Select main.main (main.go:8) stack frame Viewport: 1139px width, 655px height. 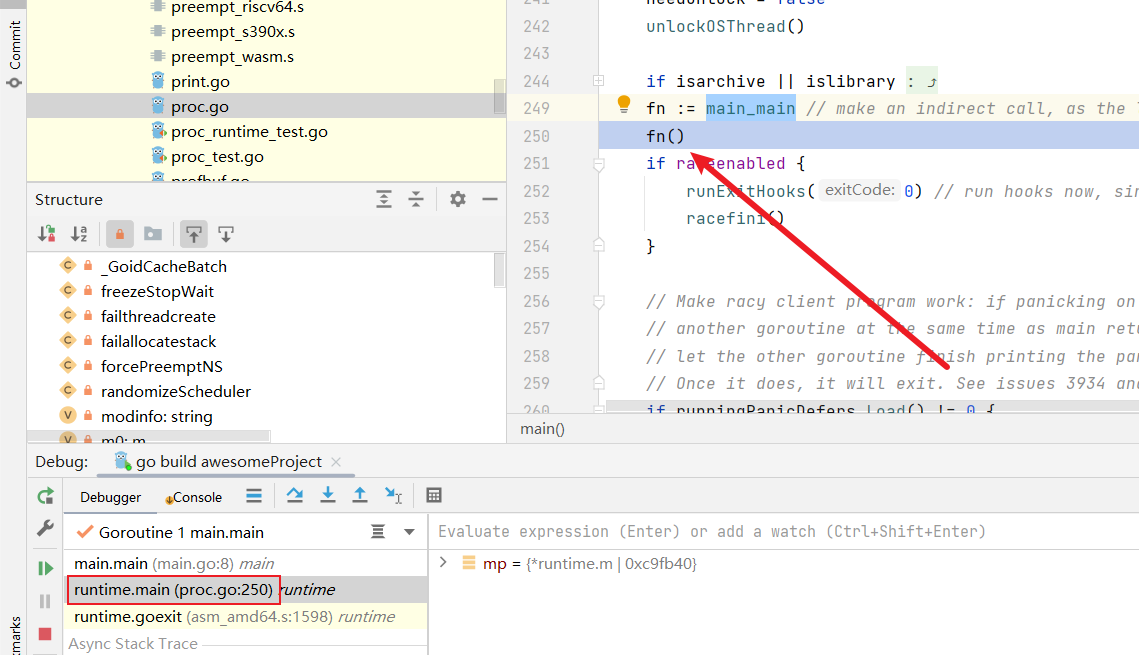[174, 564]
